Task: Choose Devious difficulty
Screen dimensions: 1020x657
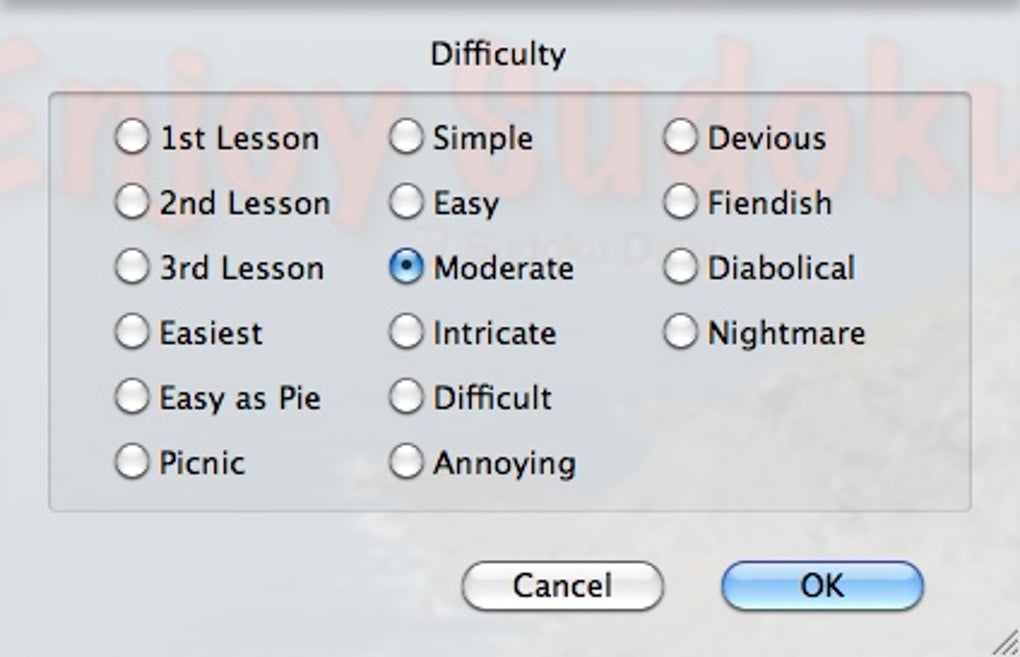Action: point(680,138)
